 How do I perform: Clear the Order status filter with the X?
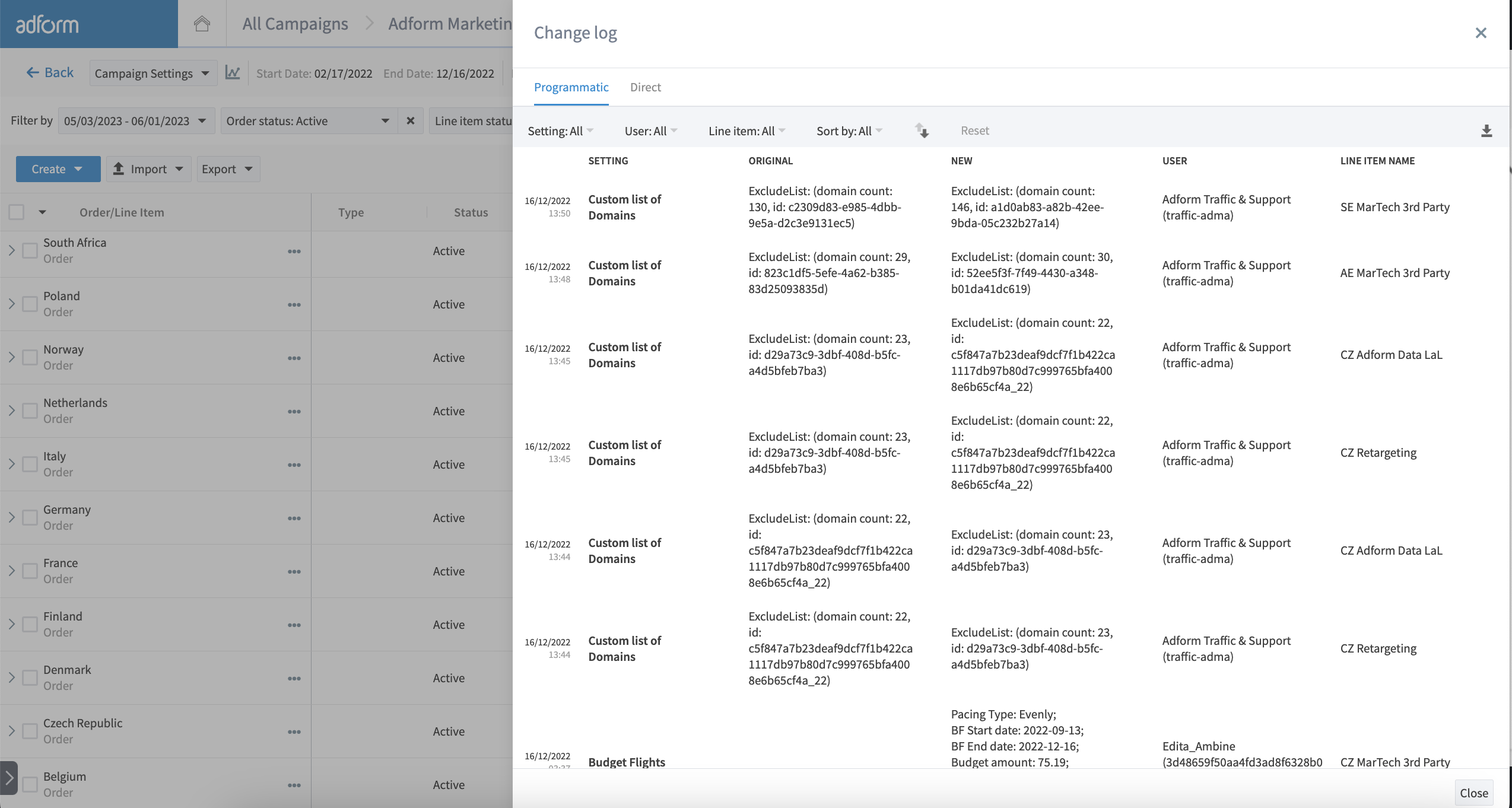point(410,120)
